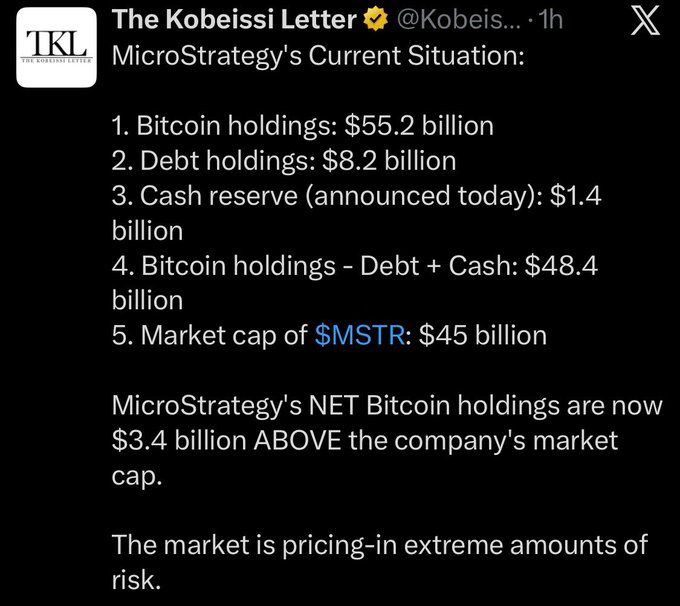Click the $45 billion market cap figure

pos(482,335)
